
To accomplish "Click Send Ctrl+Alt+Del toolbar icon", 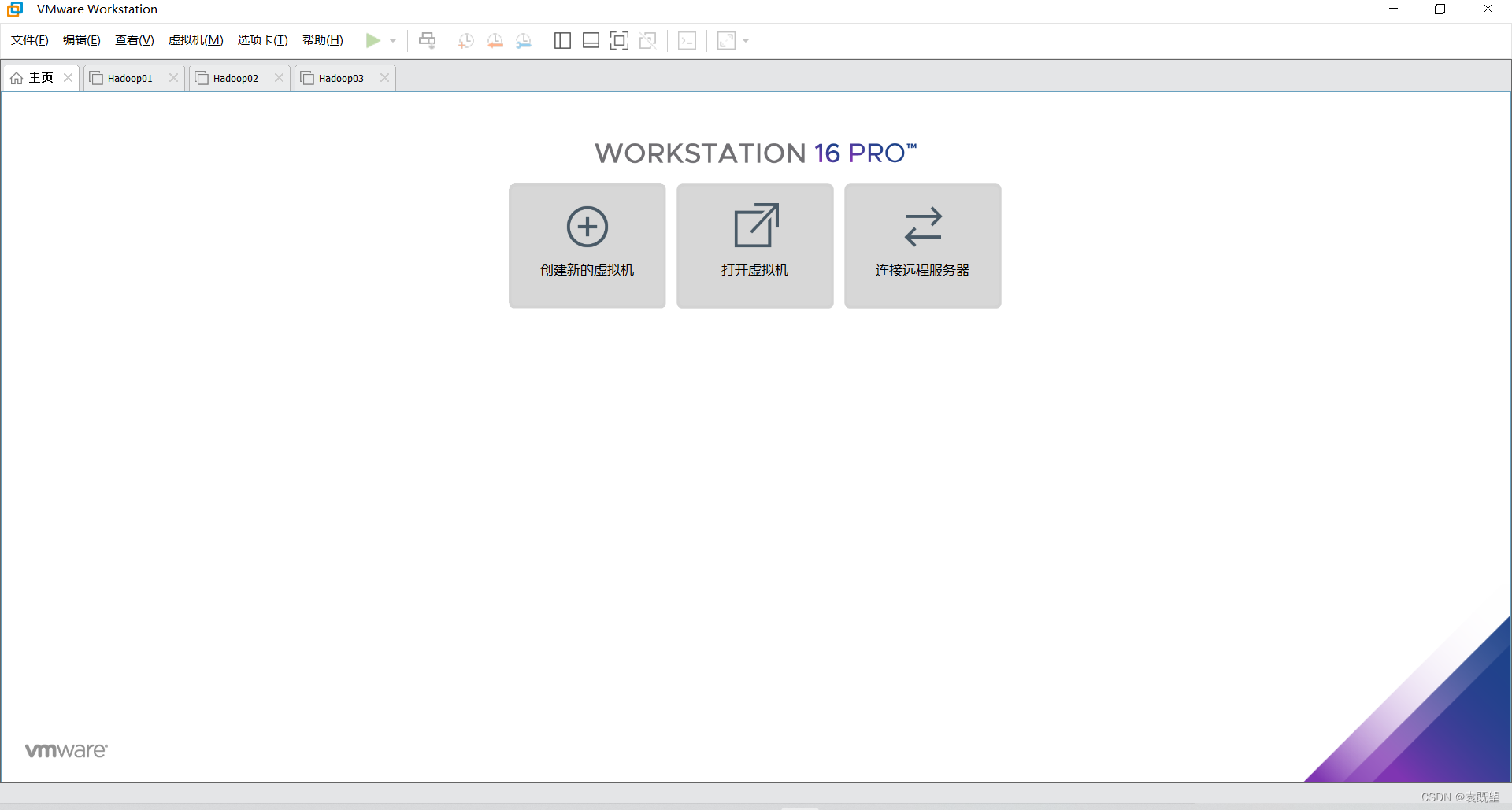I will point(427,40).
